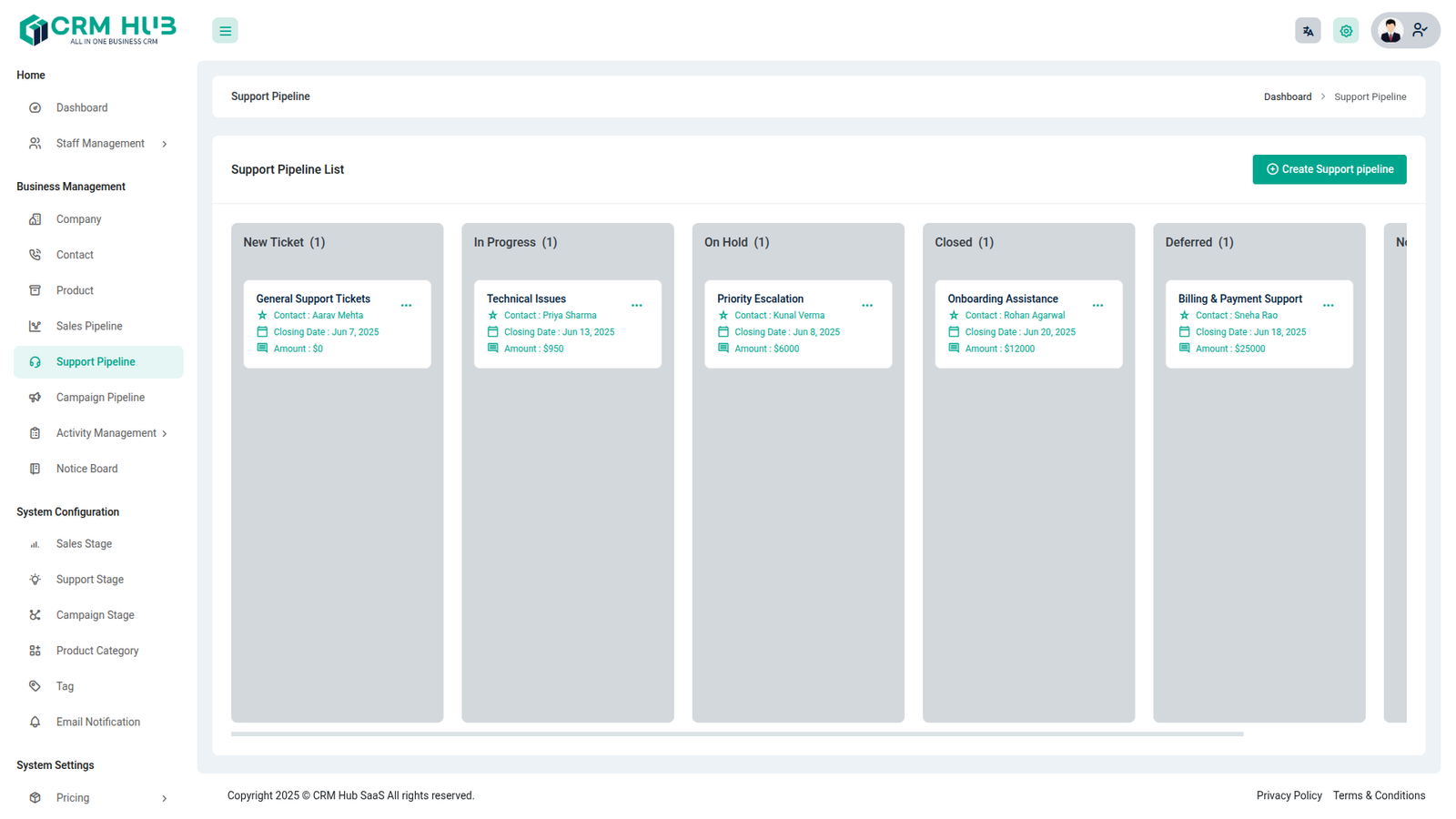Go to Sales Pipeline in sidebar
The height and width of the screenshot is (819, 1456).
coord(89,326)
